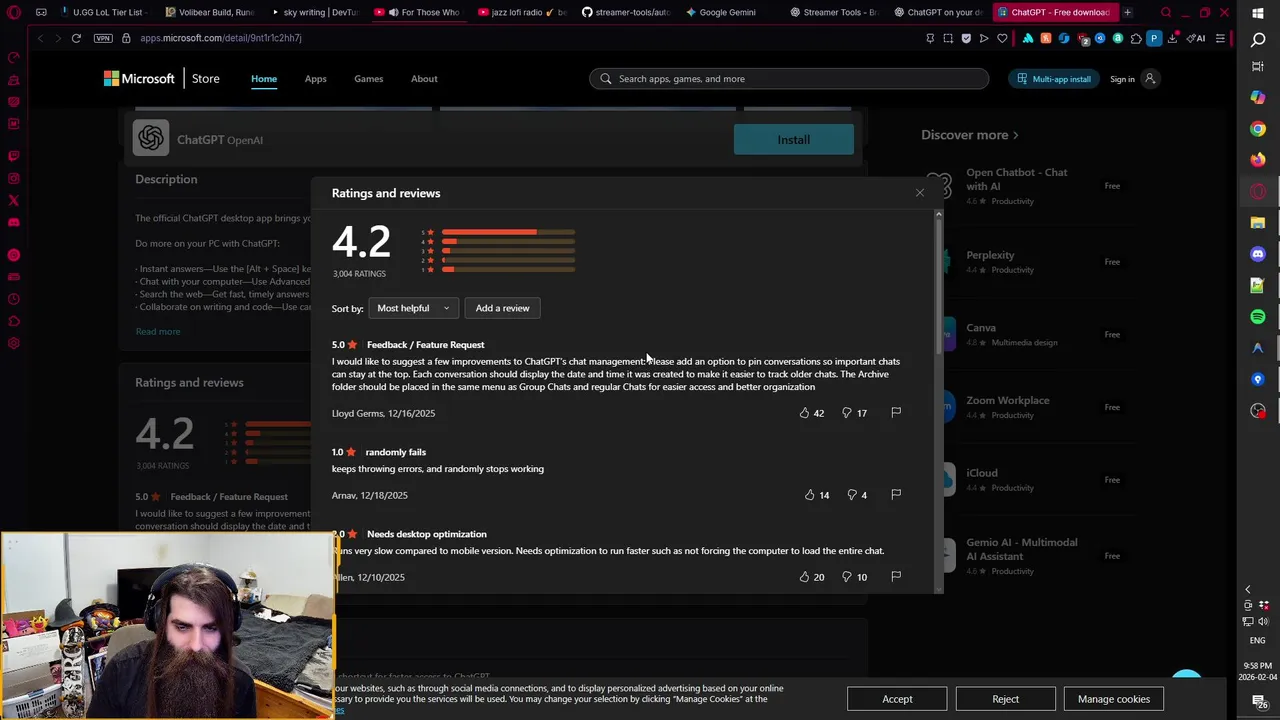Viewport: 1280px width, 720px height.
Task: Open history clock icon in Opera sidebar
Action: pos(14,299)
